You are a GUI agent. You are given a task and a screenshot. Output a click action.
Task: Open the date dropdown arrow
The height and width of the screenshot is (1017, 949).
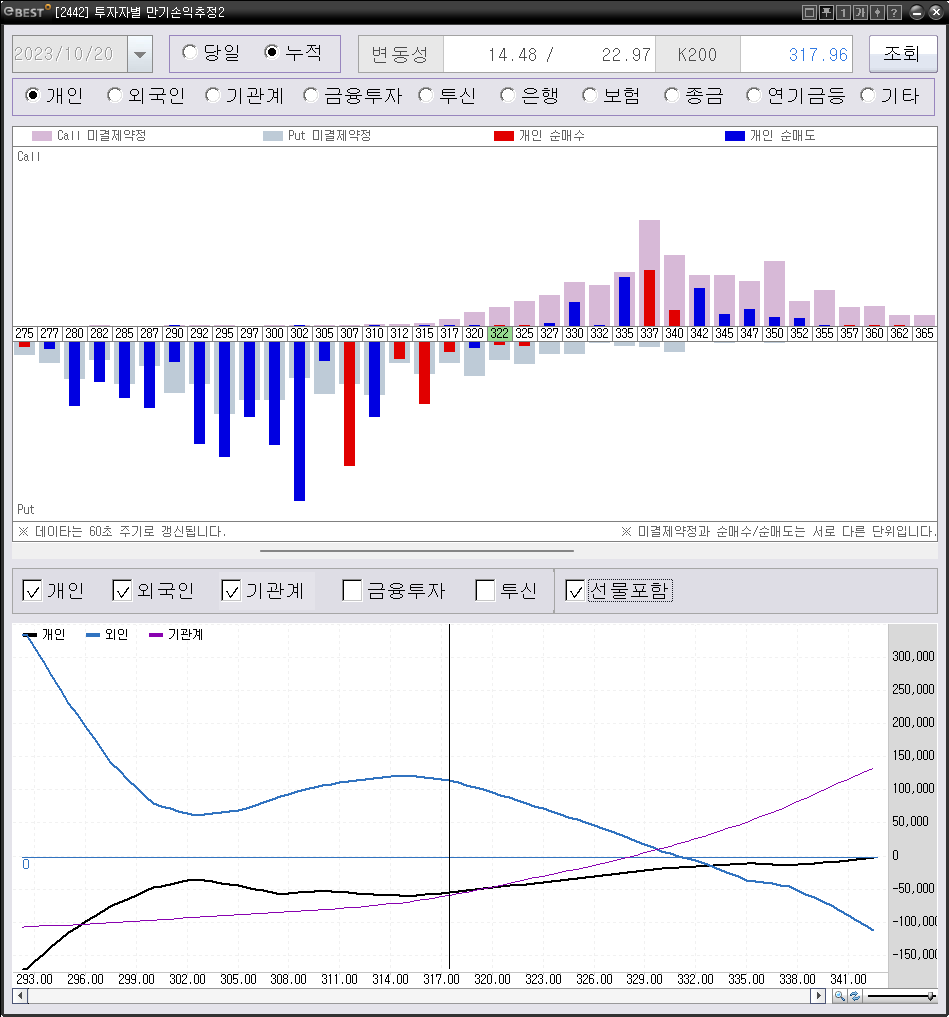[x=140, y=54]
